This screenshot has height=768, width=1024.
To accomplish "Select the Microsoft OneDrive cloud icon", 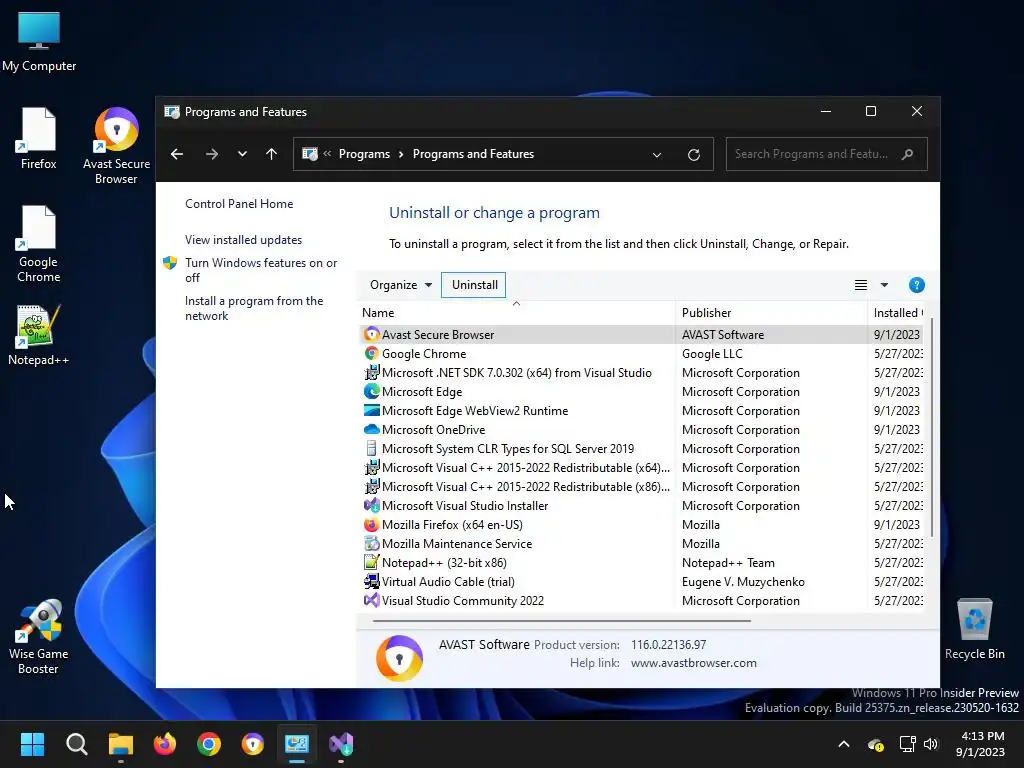I will [x=372, y=429].
